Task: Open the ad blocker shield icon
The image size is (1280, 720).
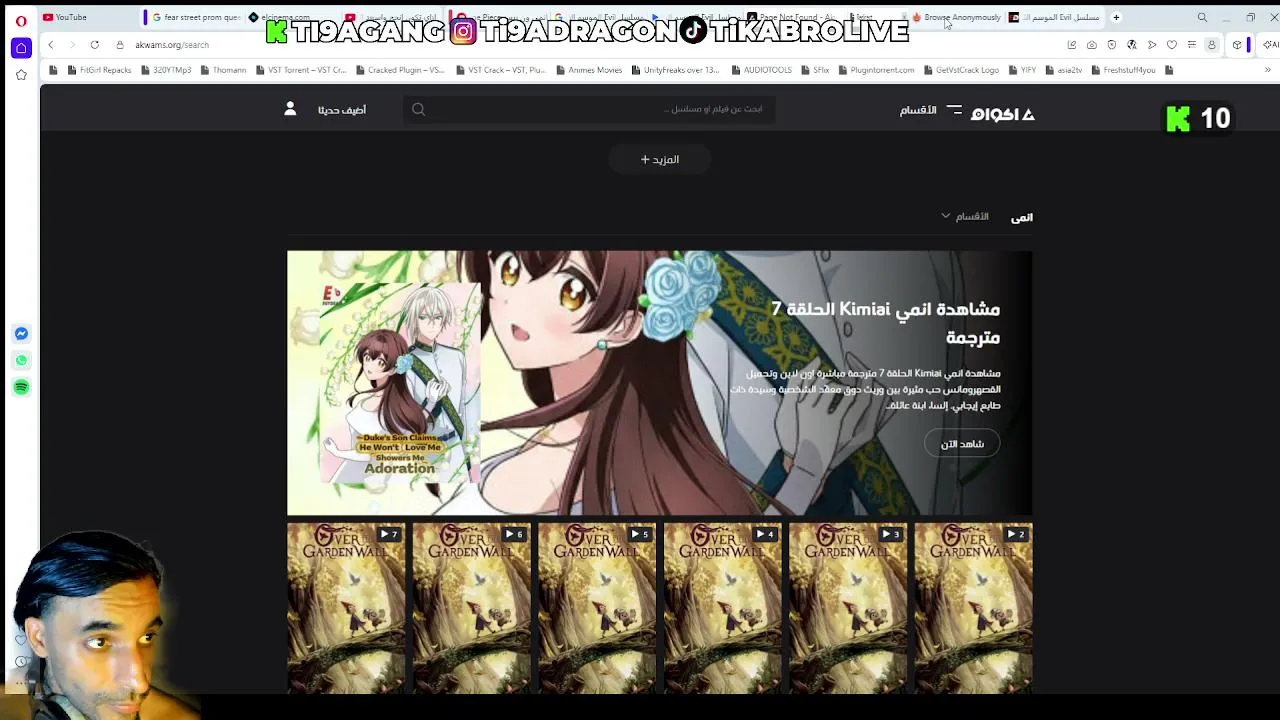Action: coord(1111,45)
